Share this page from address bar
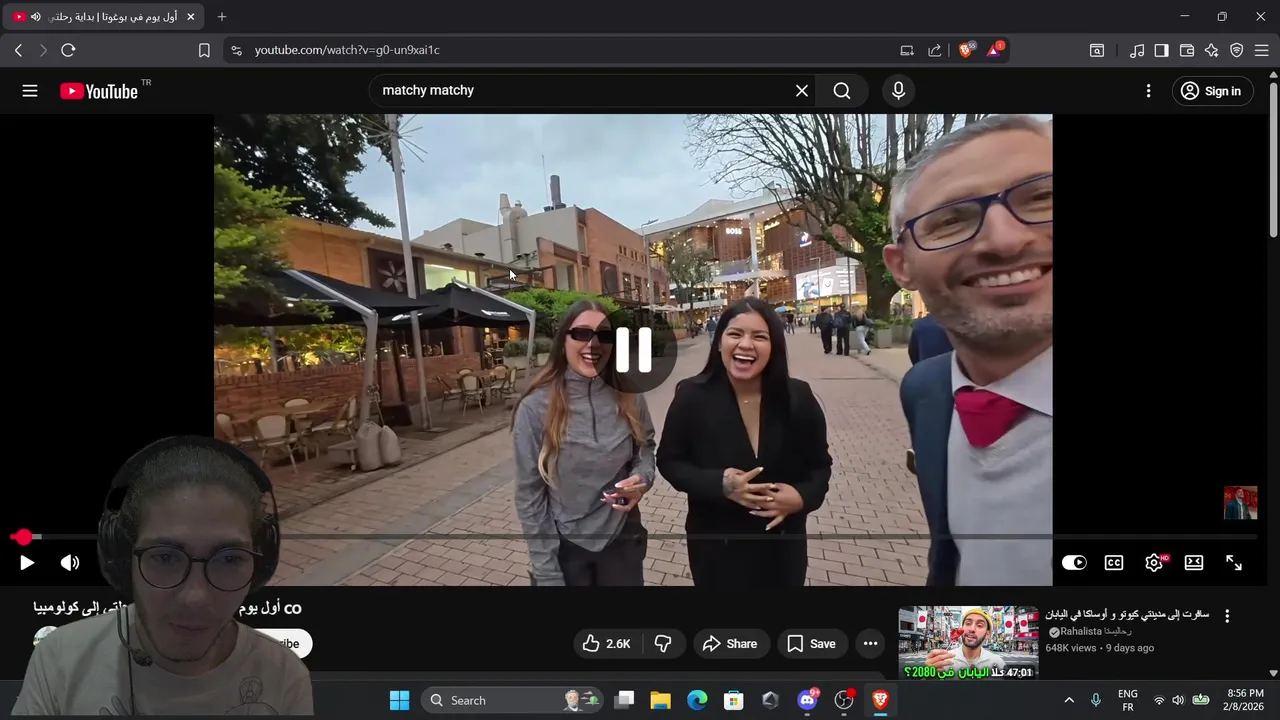 point(935,50)
